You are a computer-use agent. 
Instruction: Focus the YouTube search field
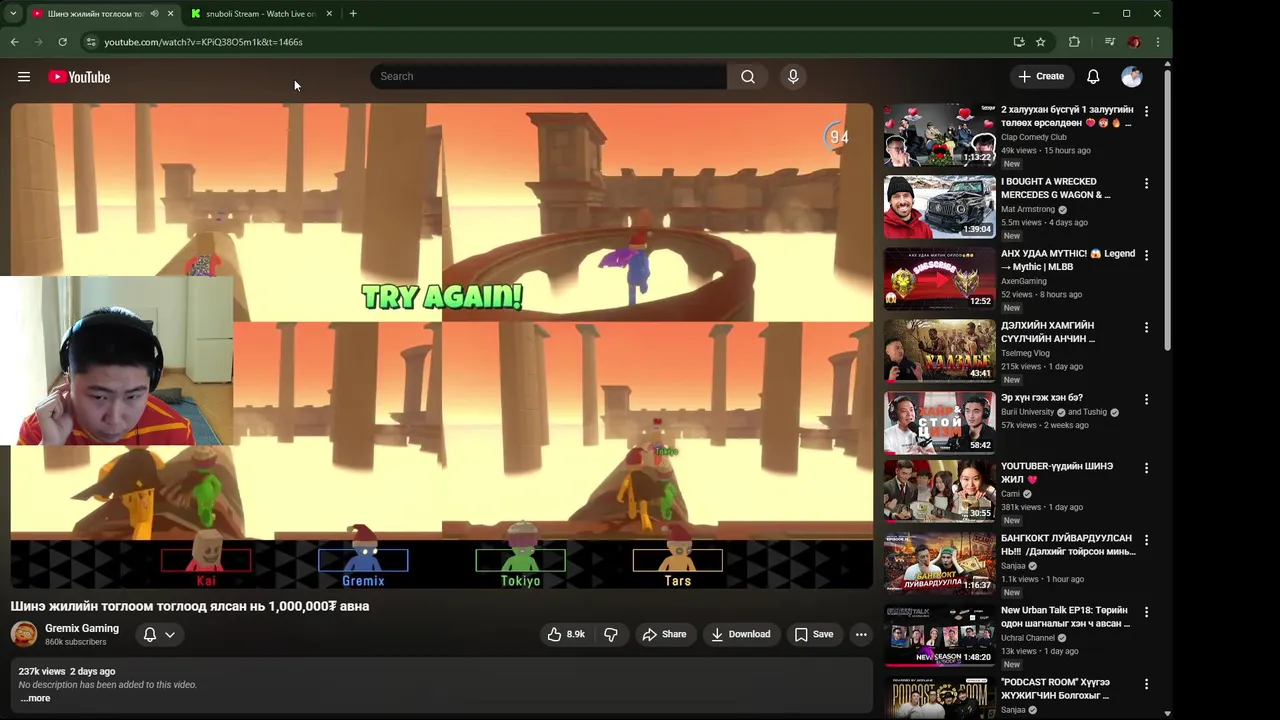pyautogui.click(x=548, y=77)
